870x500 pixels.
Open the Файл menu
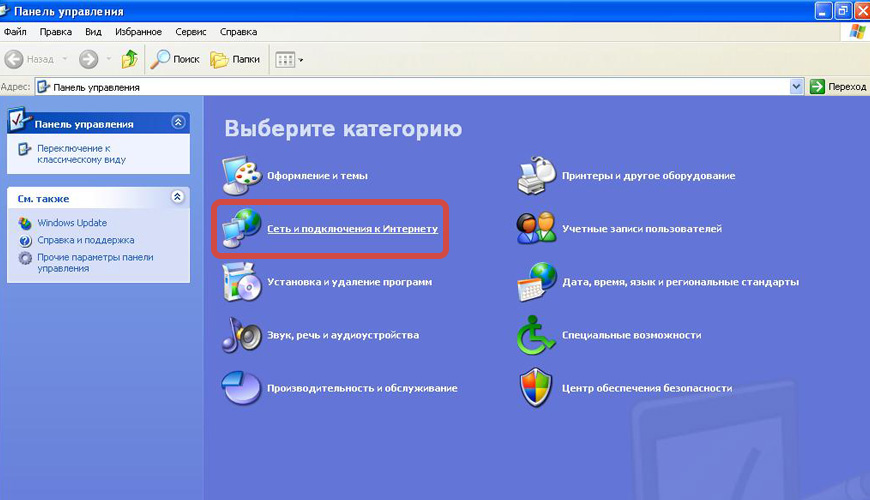(15, 32)
